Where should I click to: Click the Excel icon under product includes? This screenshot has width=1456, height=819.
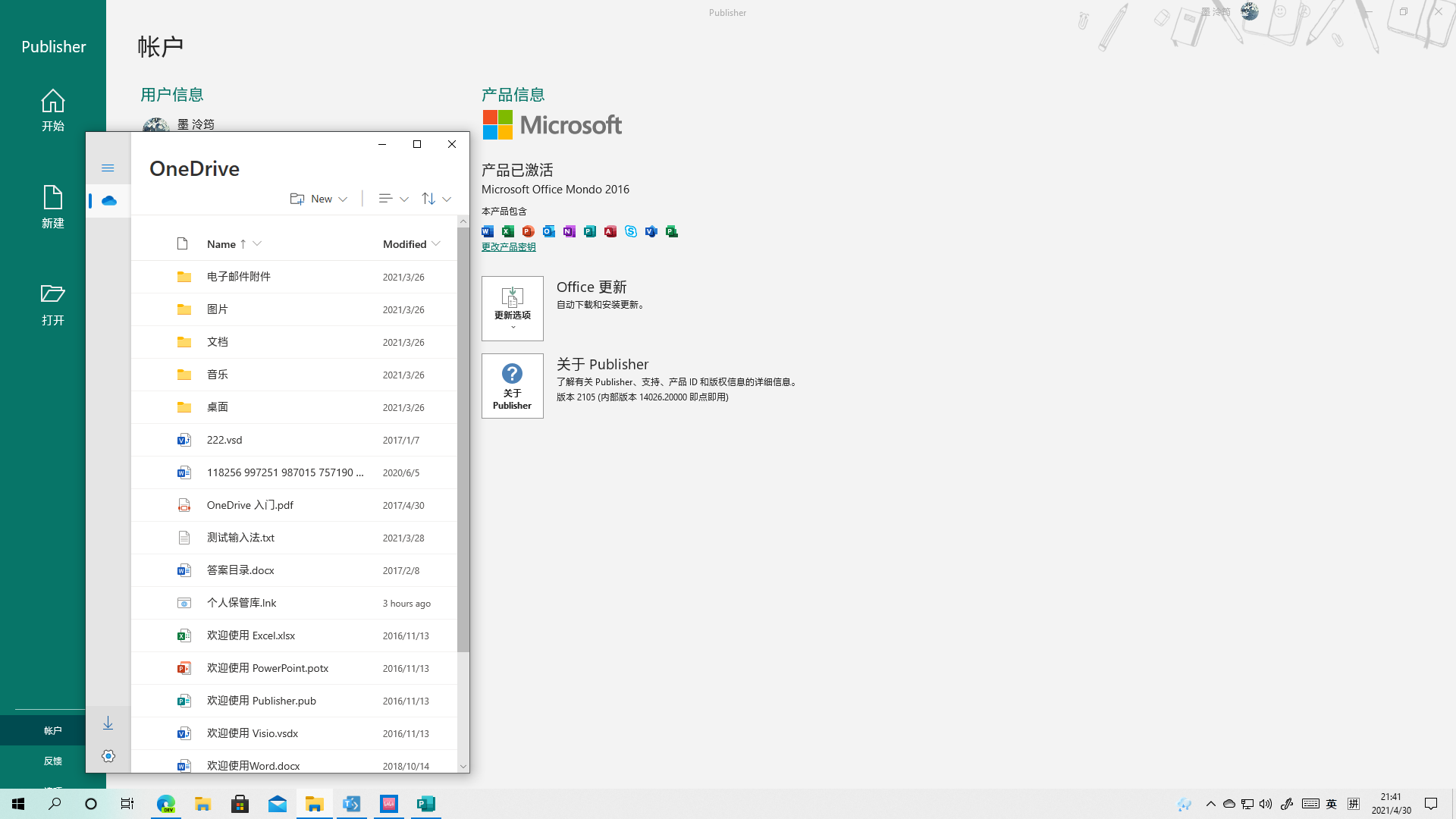tap(508, 231)
